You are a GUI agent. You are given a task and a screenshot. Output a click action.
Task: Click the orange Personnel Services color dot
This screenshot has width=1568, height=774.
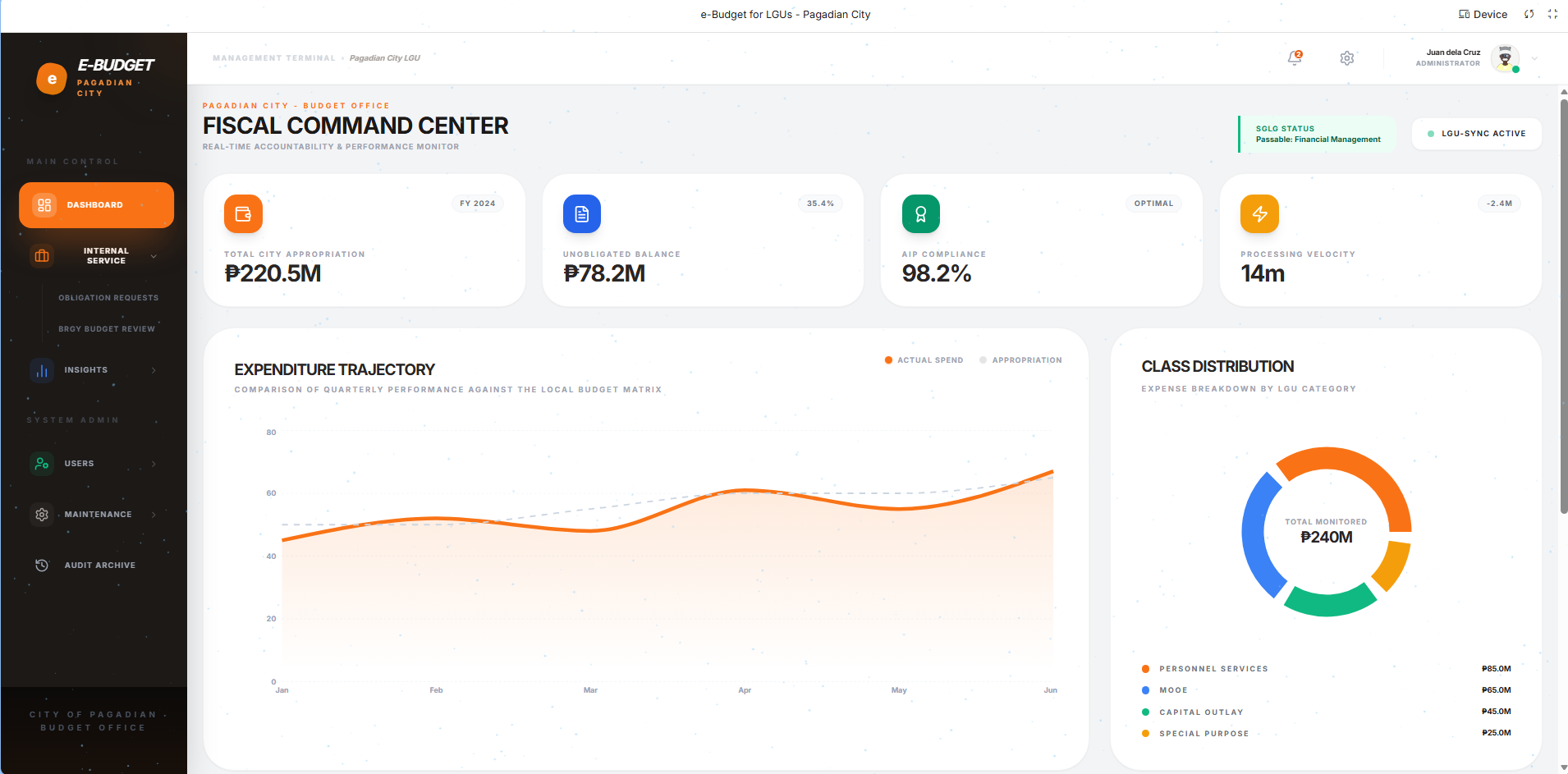[x=1145, y=668]
